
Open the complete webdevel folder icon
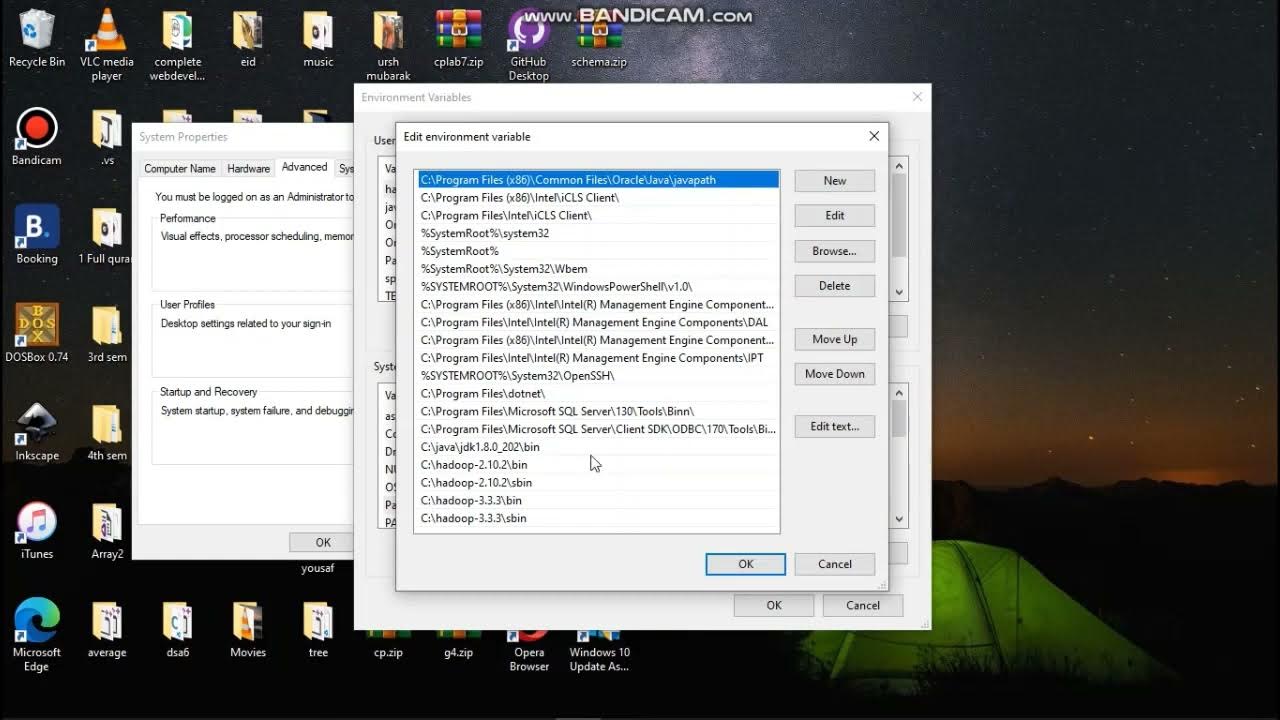[x=177, y=45]
